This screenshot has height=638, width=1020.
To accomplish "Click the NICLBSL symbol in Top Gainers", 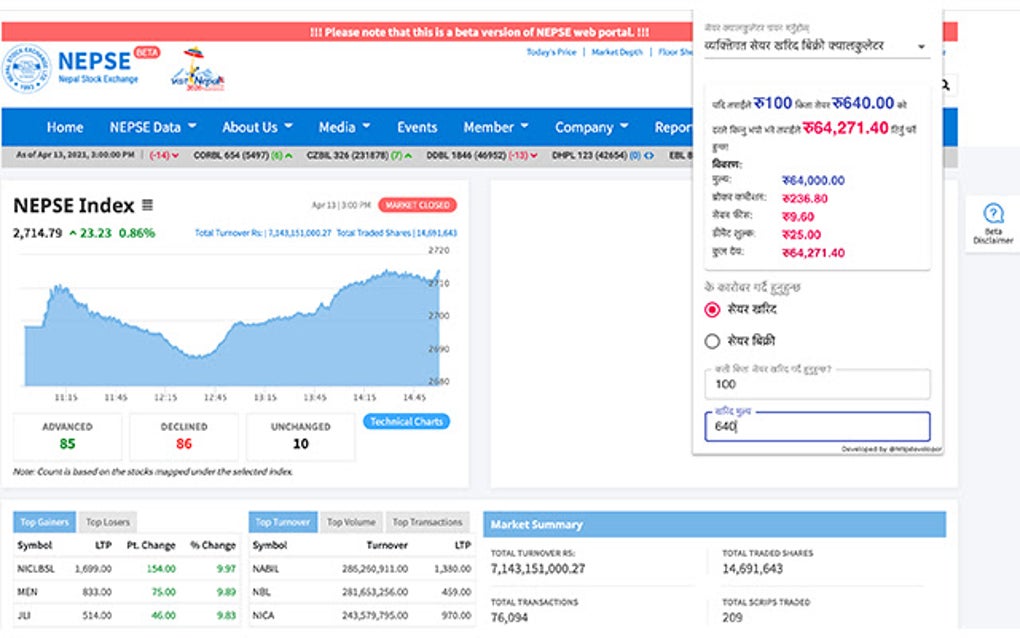I will point(36,568).
